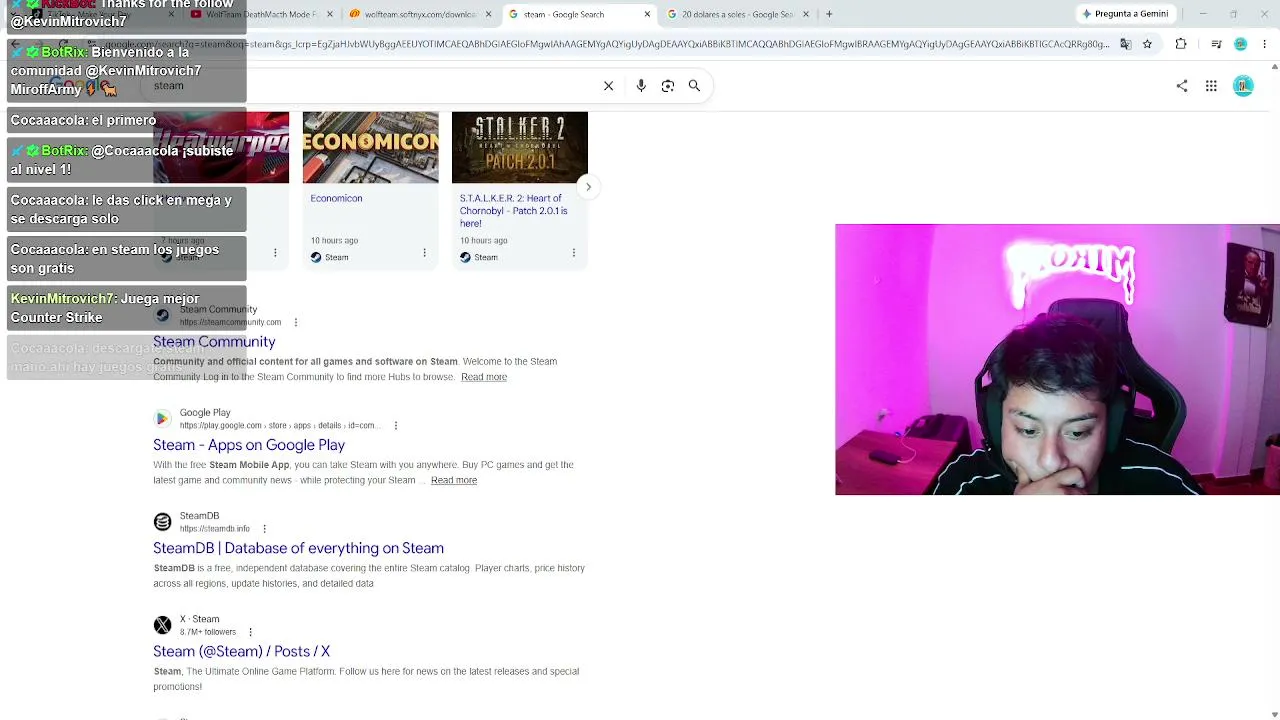Click 'Read more' under Steam Community snippet
The height and width of the screenshot is (720, 1280).
click(484, 377)
